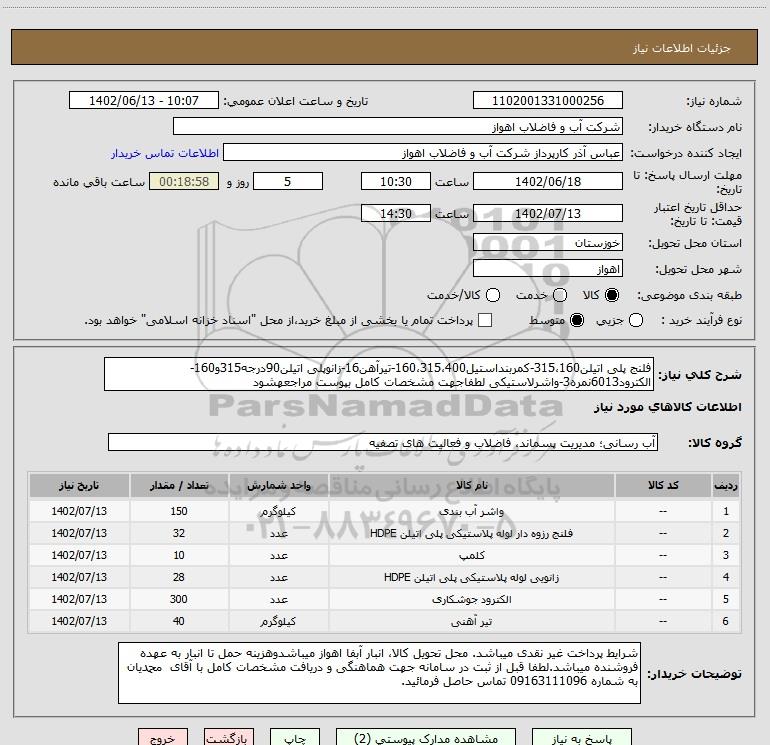
Task: Click quantity 10 in the کلمپ row
Action: tap(179, 555)
